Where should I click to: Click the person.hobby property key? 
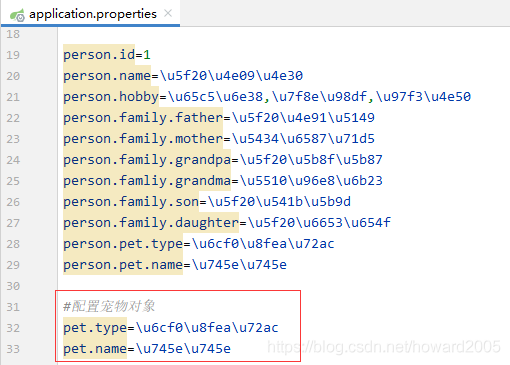pyautogui.click(x=111, y=97)
